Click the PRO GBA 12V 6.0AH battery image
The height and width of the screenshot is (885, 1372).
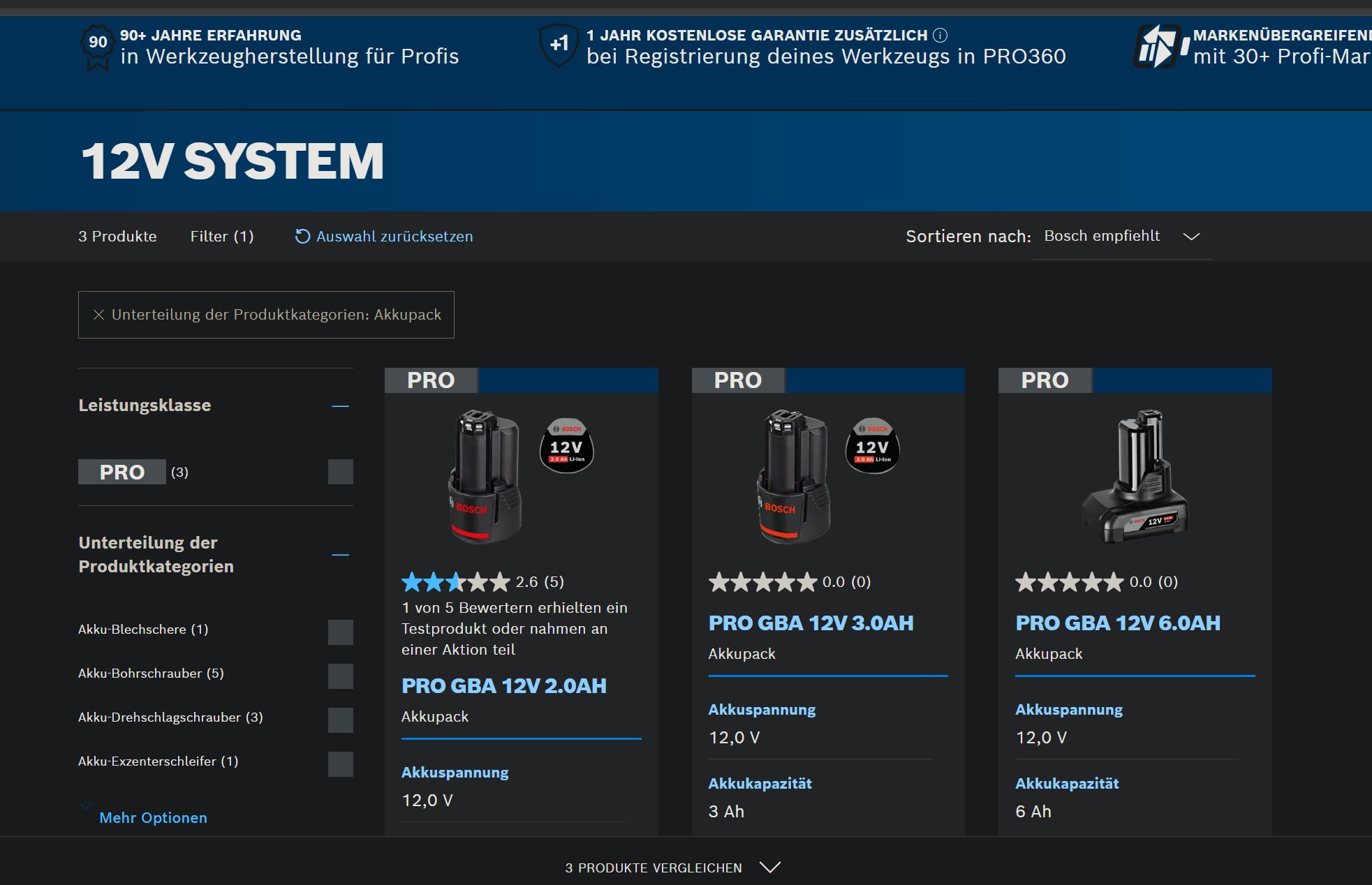(x=1135, y=477)
